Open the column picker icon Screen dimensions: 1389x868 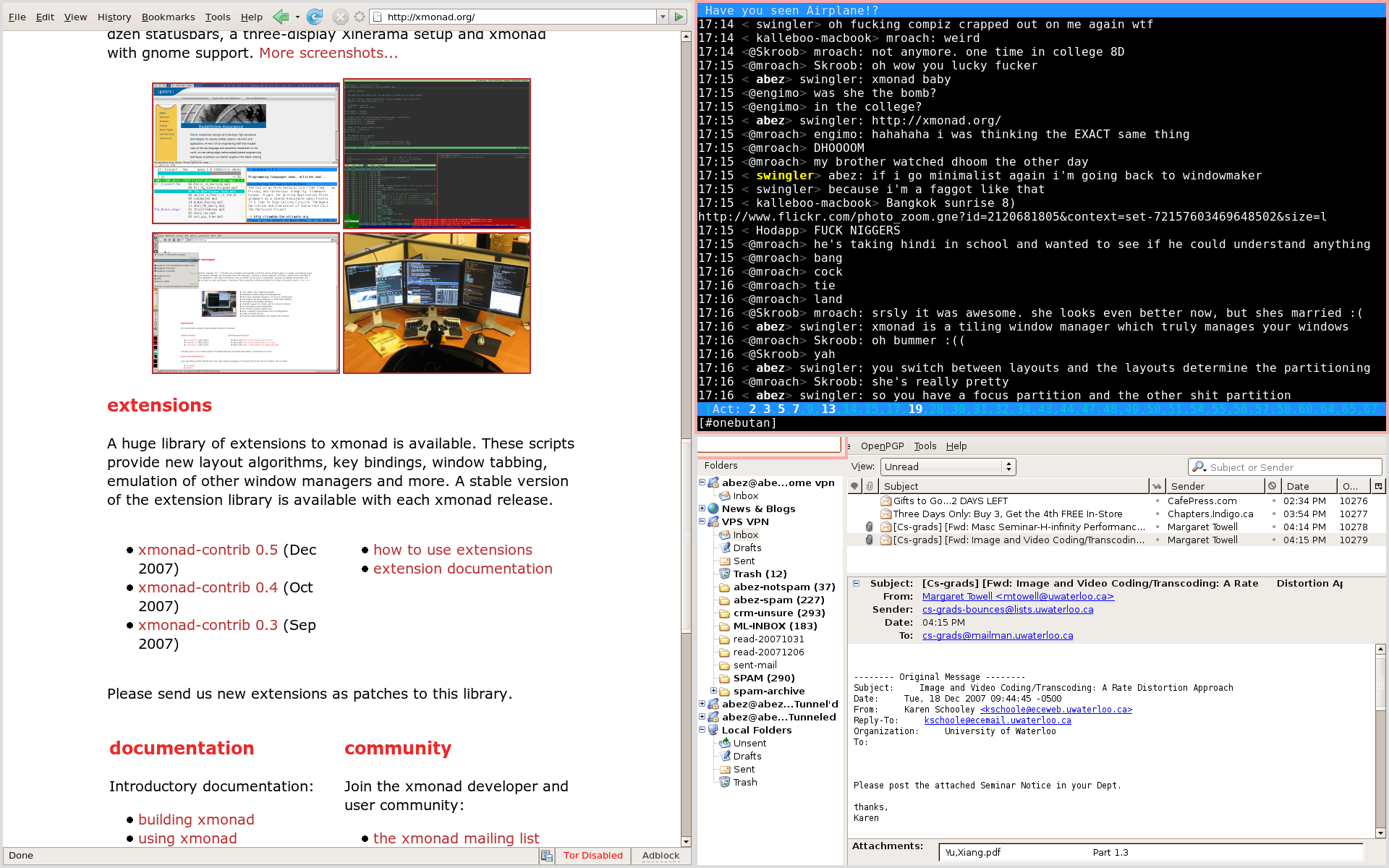tap(1378, 486)
